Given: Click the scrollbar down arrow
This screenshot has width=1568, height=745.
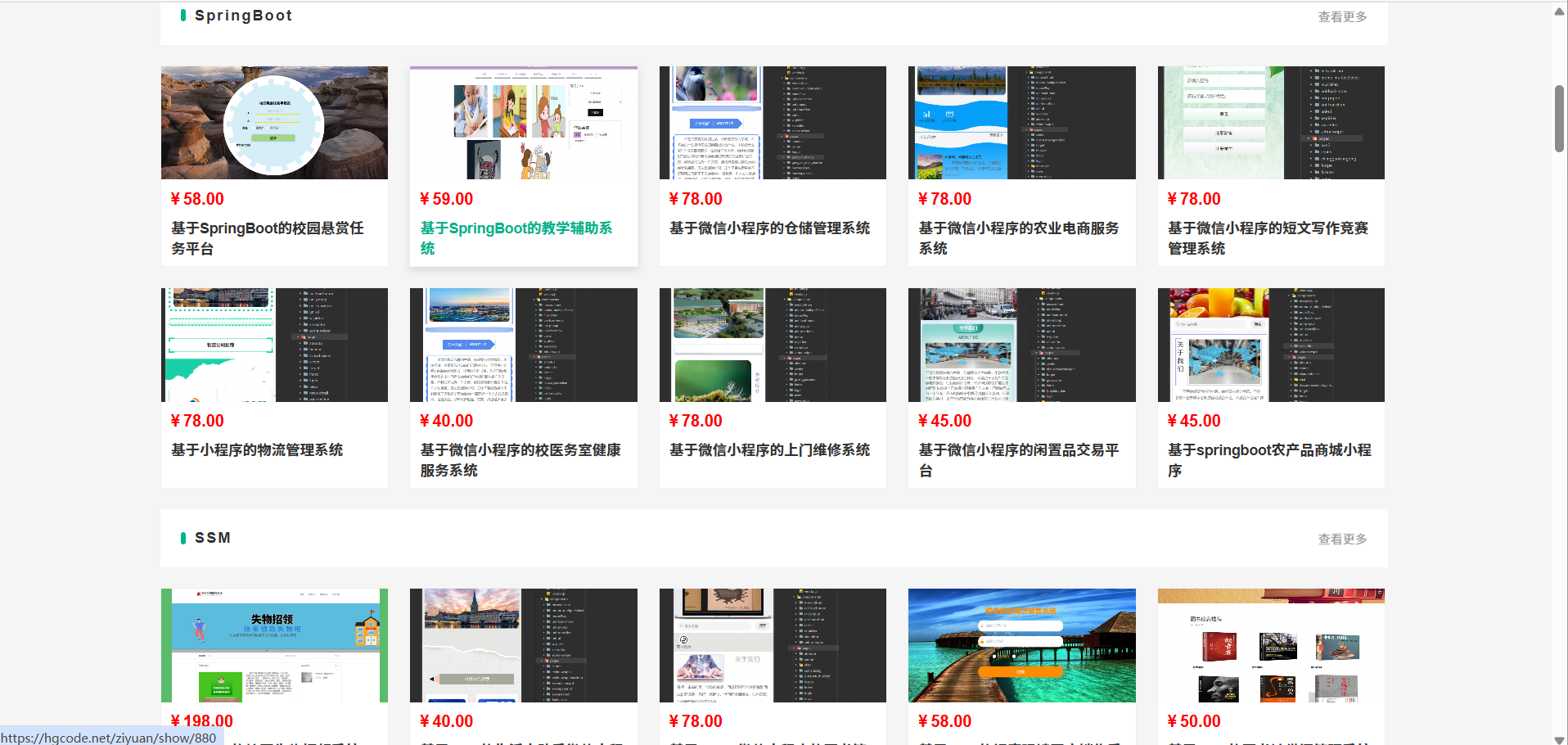Looking at the screenshot, I should point(1559,739).
